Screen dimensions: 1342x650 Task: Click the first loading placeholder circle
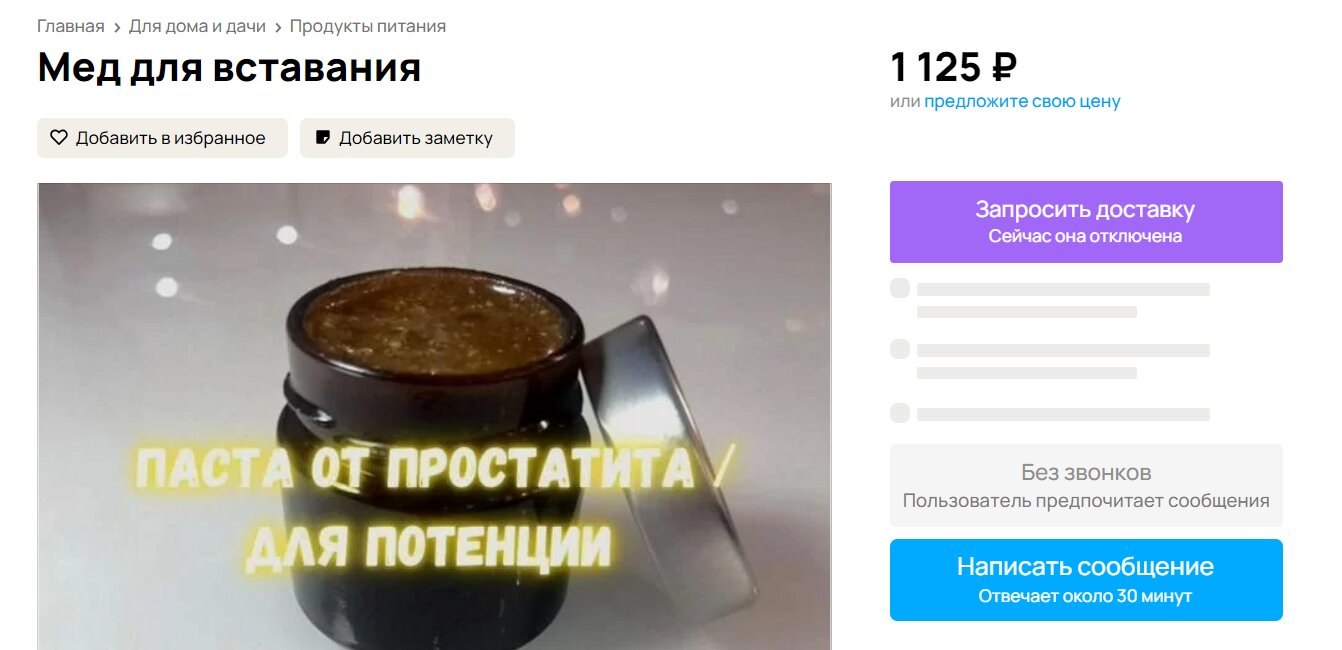click(x=900, y=288)
